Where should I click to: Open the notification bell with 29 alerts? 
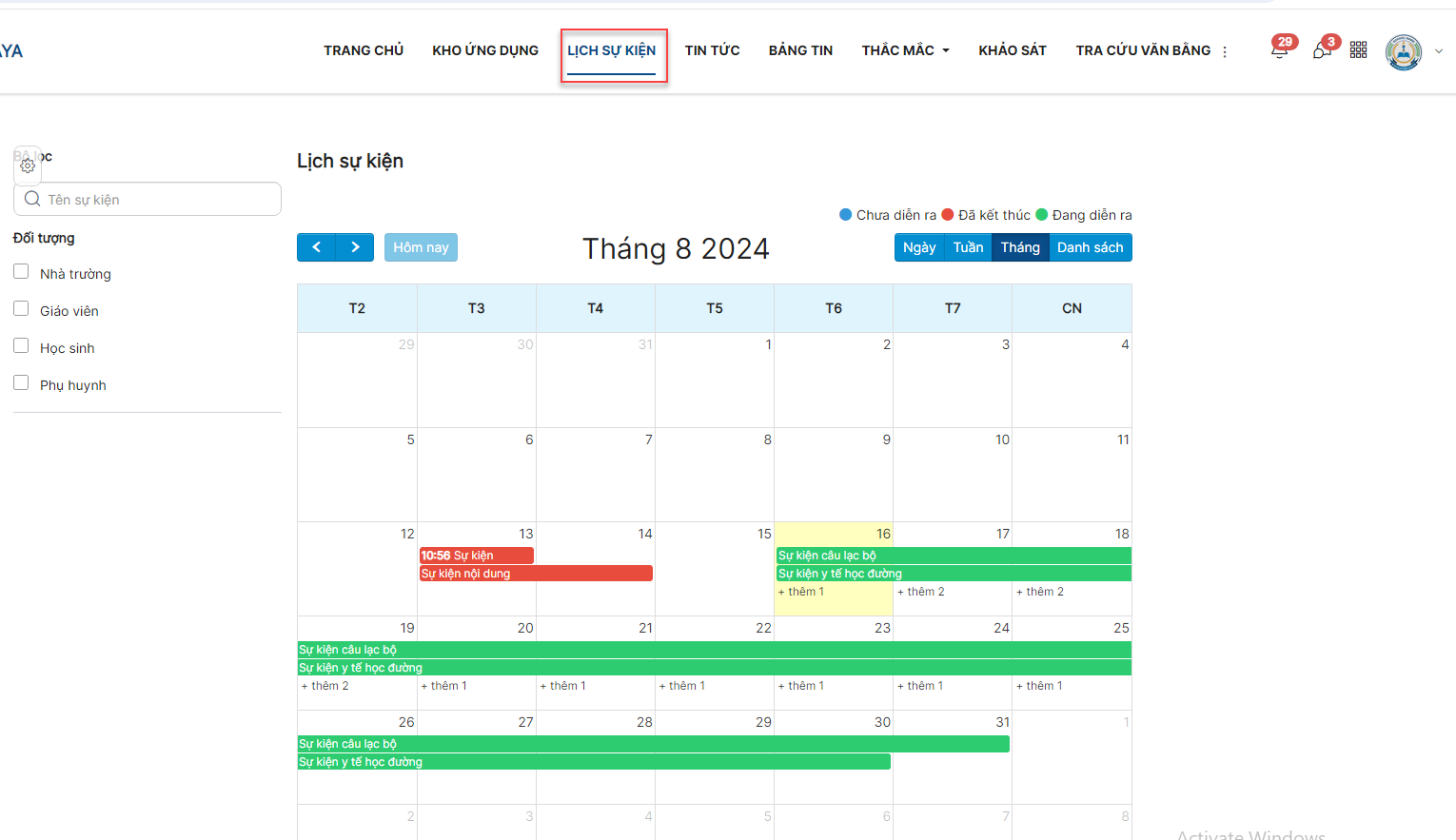[1280, 50]
